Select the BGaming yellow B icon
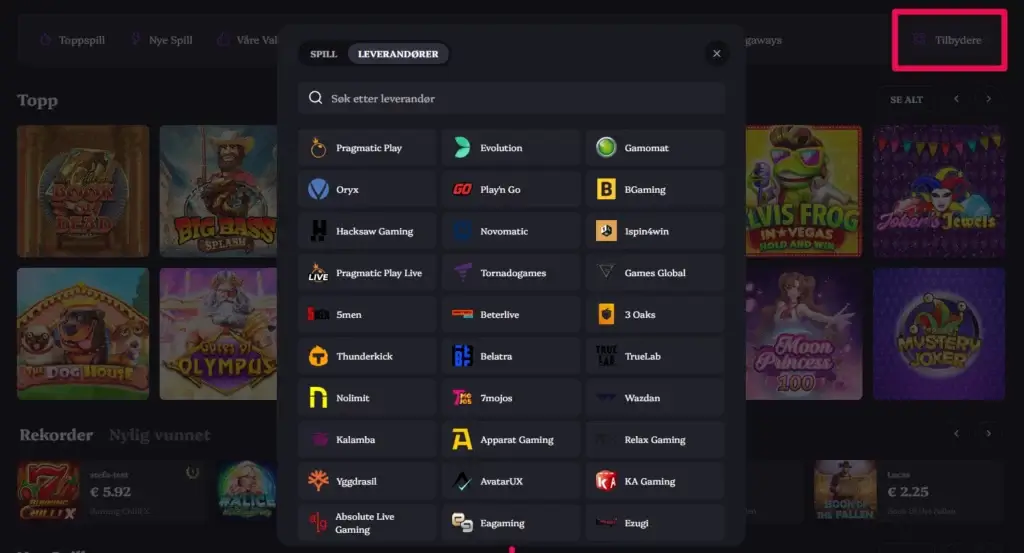The image size is (1024, 553). click(606, 189)
